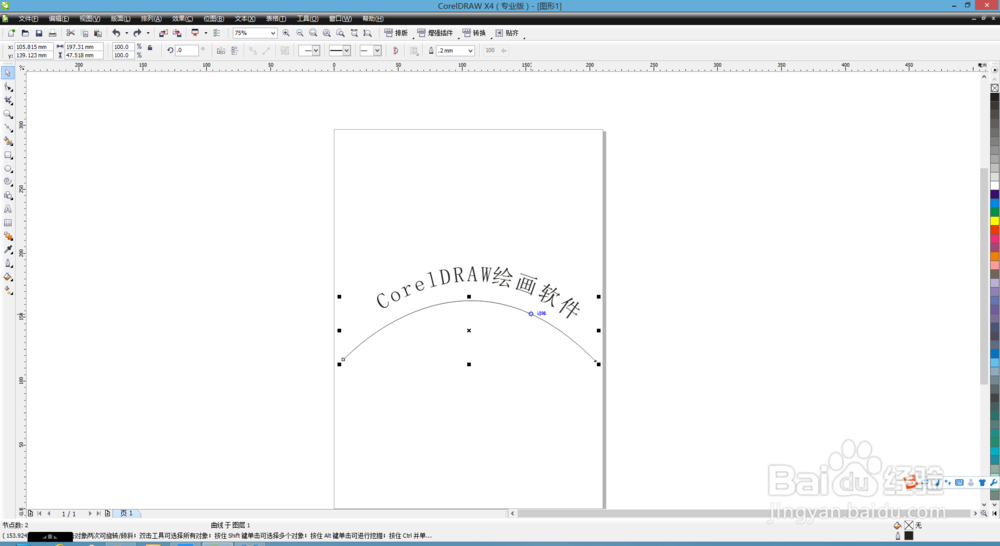Click the no-color X swatch atop palette
This screenshot has height=546, width=1000.
[994, 88]
